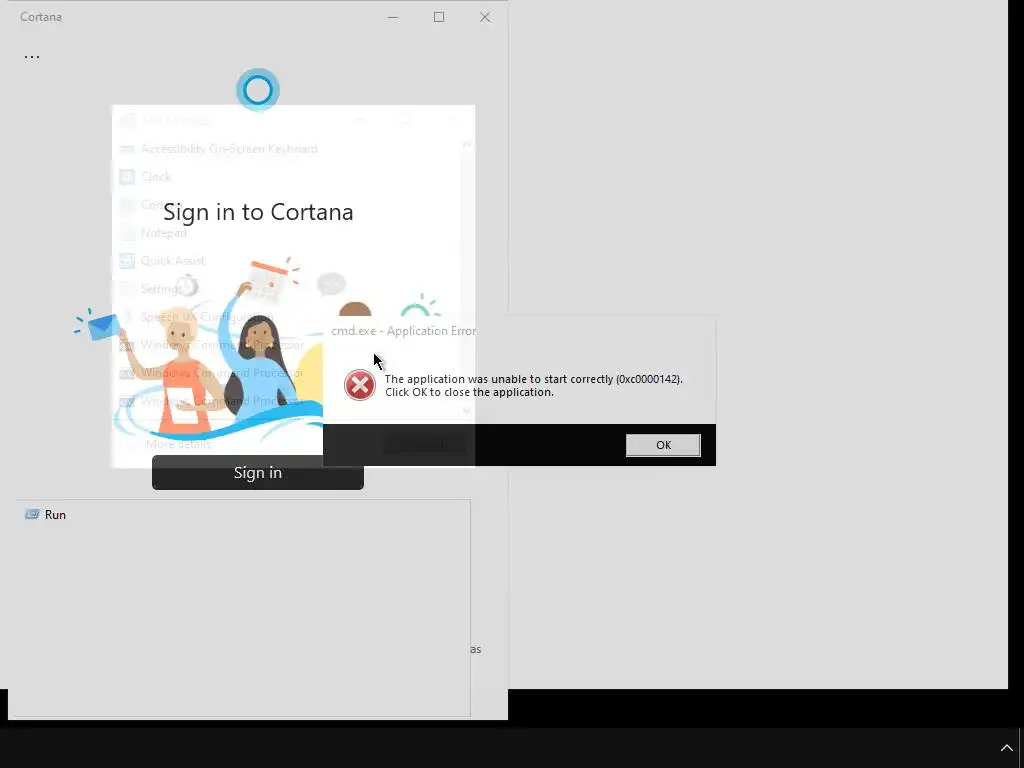Screen dimensions: 1024x768
Task: Select the Run window title text
Action: tap(56, 515)
